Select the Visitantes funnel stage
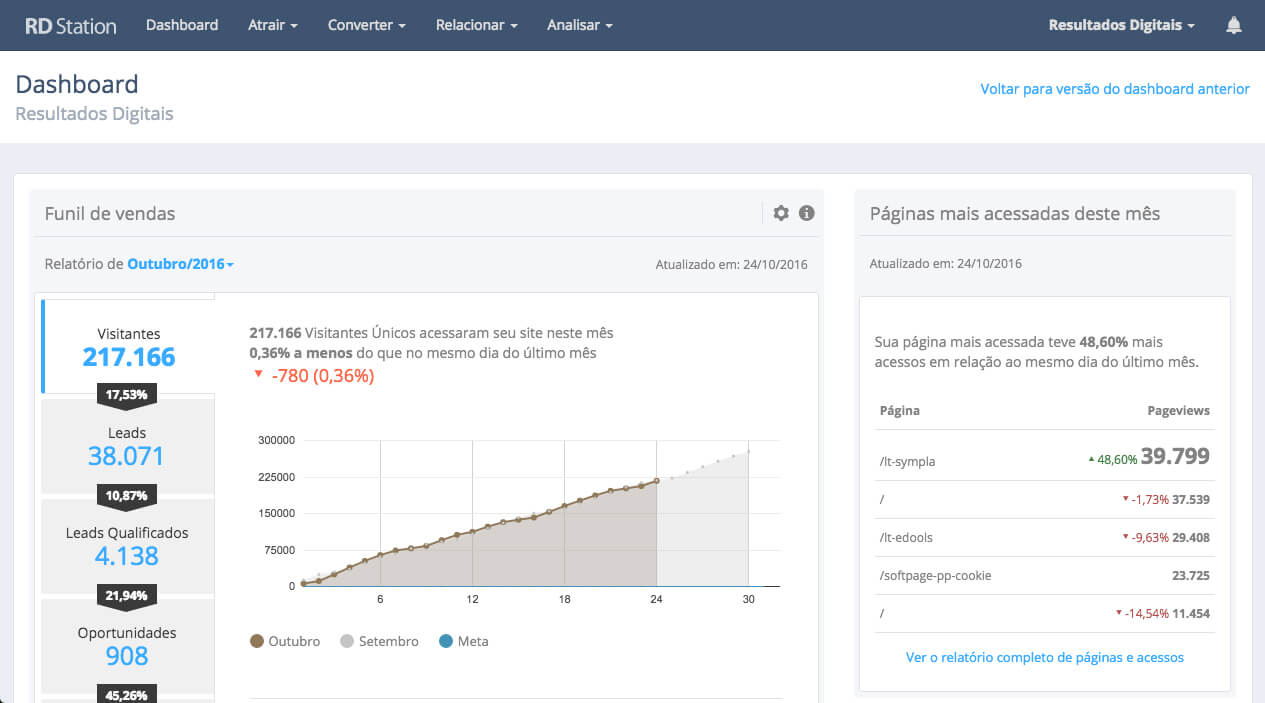Screen dimensions: 1265x703 click(x=129, y=346)
